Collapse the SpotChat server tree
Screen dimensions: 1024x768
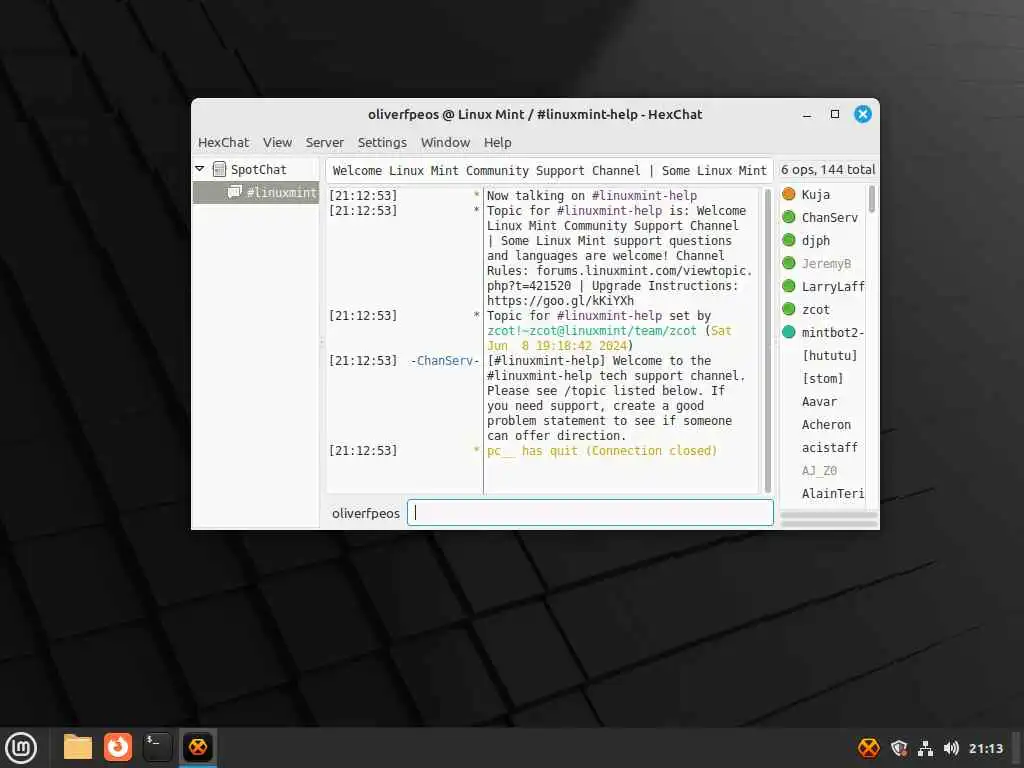point(200,169)
